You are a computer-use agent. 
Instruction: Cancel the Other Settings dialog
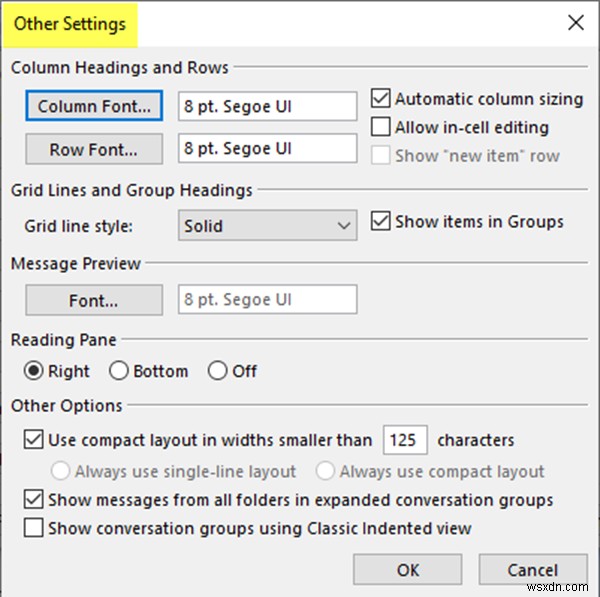pos(533,569)
